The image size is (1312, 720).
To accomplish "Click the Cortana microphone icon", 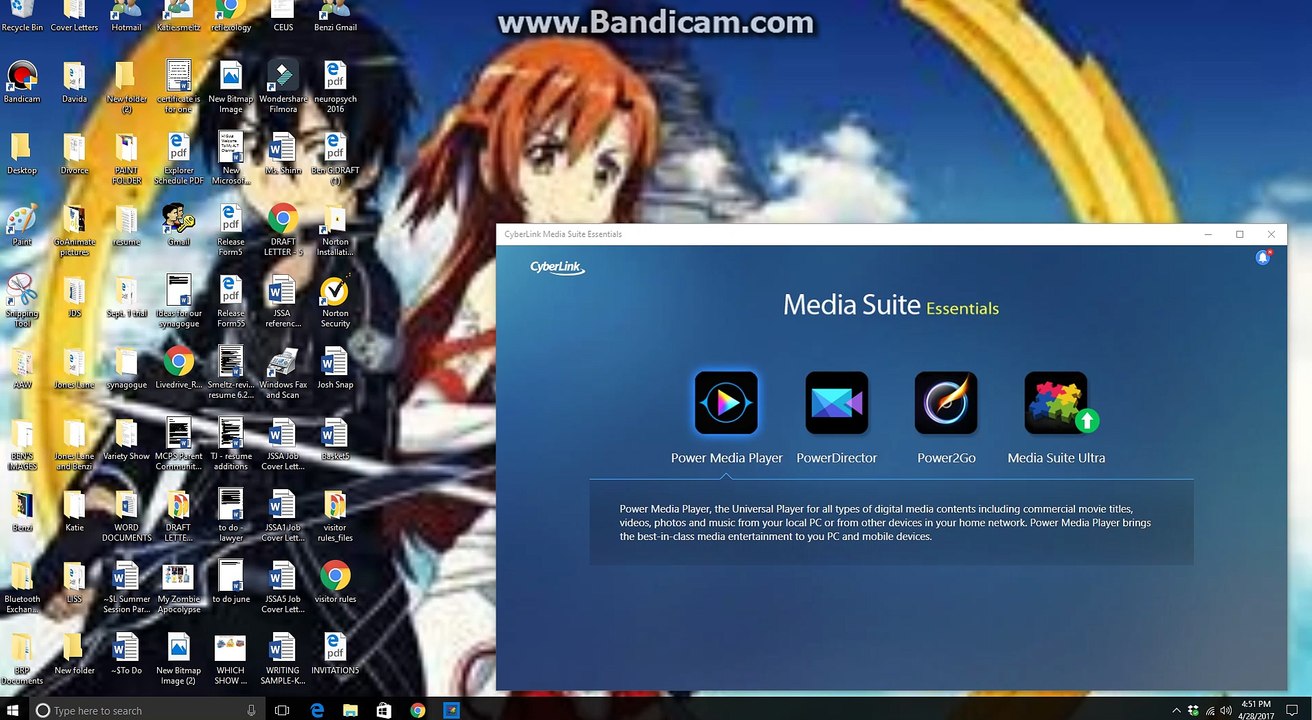I will (252, 710).
